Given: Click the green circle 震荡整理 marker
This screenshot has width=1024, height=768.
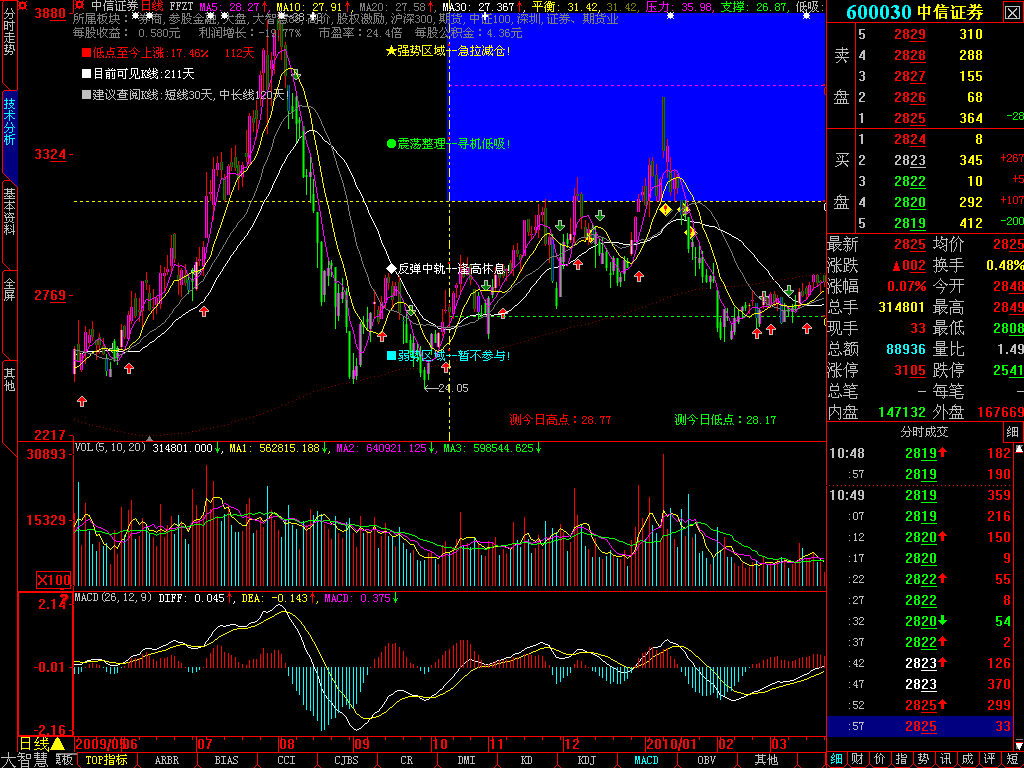Looking at the screenshot, I should [x=391, y=144].
